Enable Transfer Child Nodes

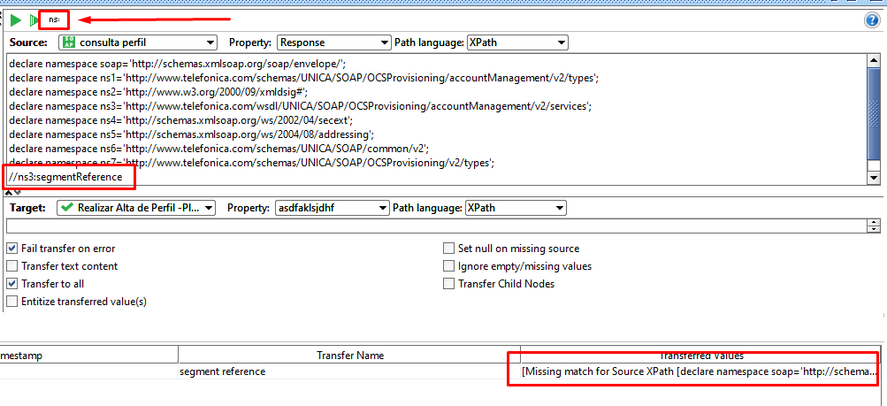point(449,284)
